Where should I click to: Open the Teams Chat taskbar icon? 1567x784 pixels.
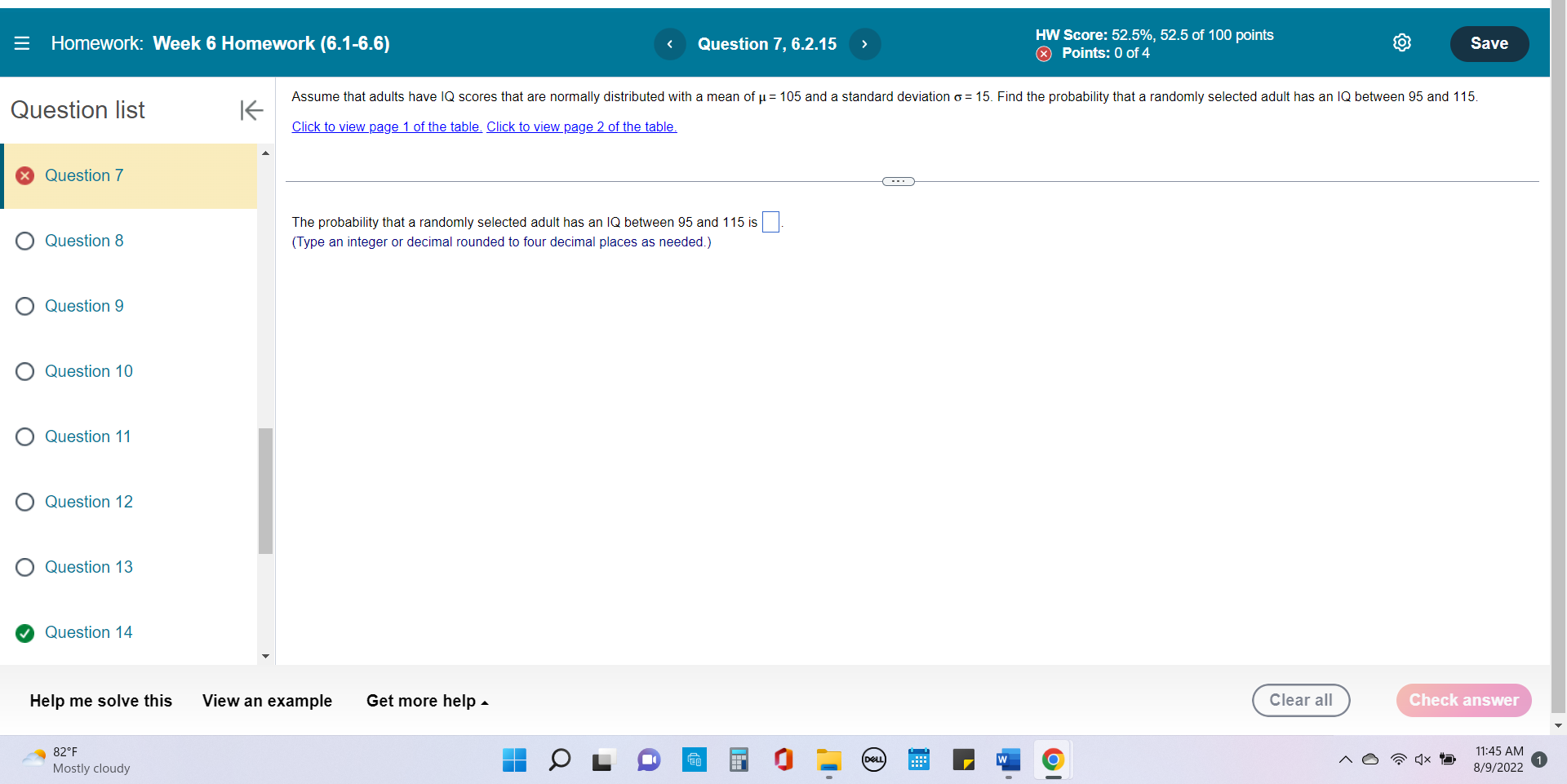pos(649,760)
